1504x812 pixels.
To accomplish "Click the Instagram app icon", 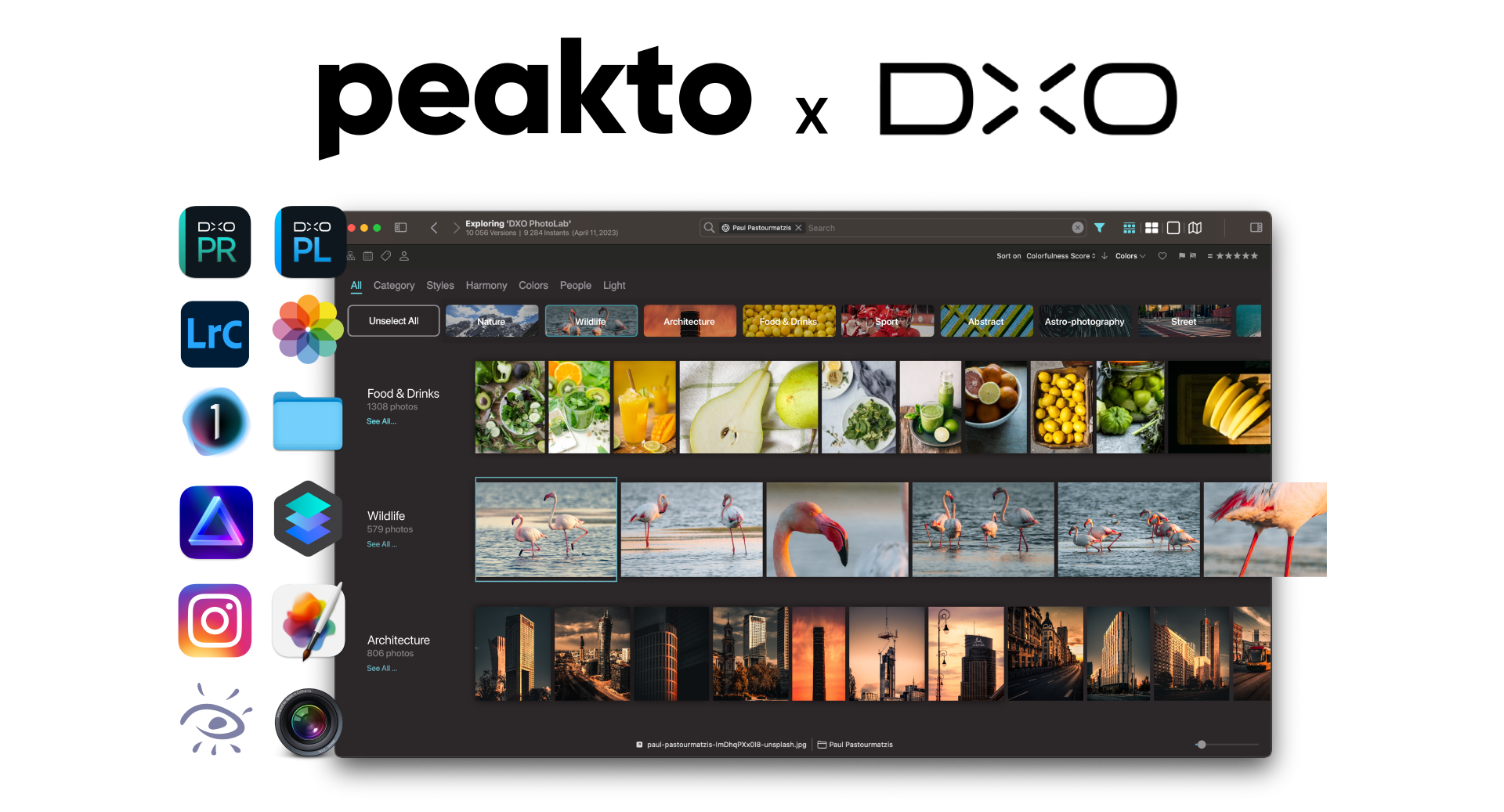I will pyautogui.click(x=215, y=620).
